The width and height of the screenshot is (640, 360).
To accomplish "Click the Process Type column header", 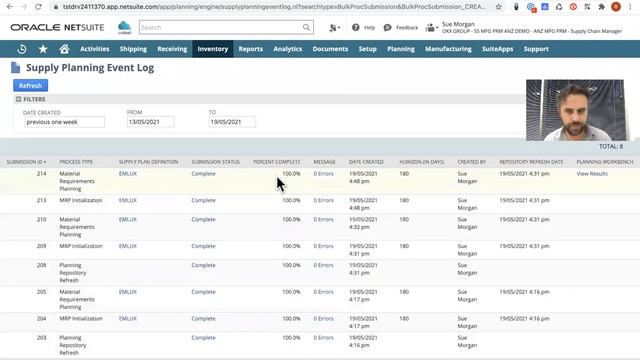I will tap(76, 162).
